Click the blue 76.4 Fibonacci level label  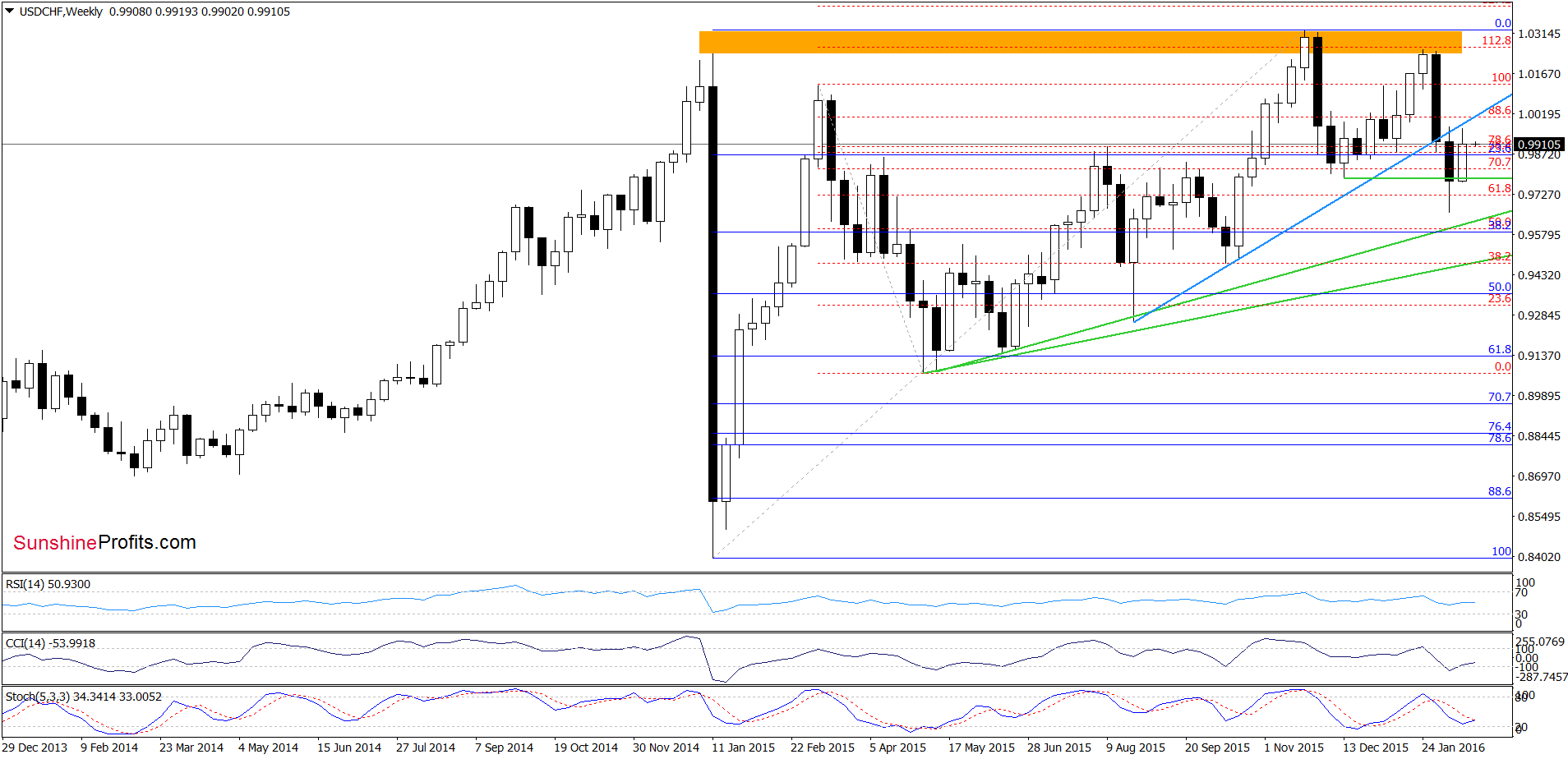pos(1500,426)
